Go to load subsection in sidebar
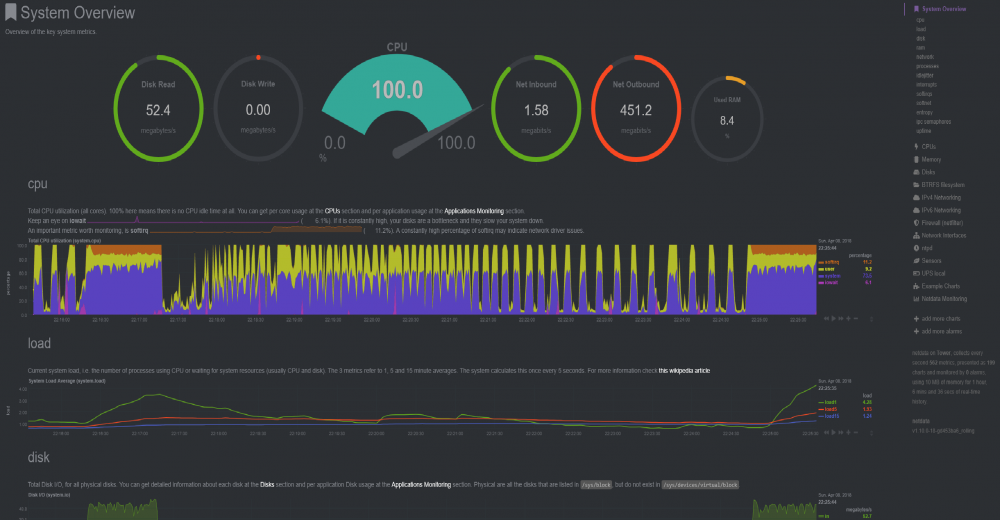The width and height of the screenshot is (1000, 520). click(921, 29)
